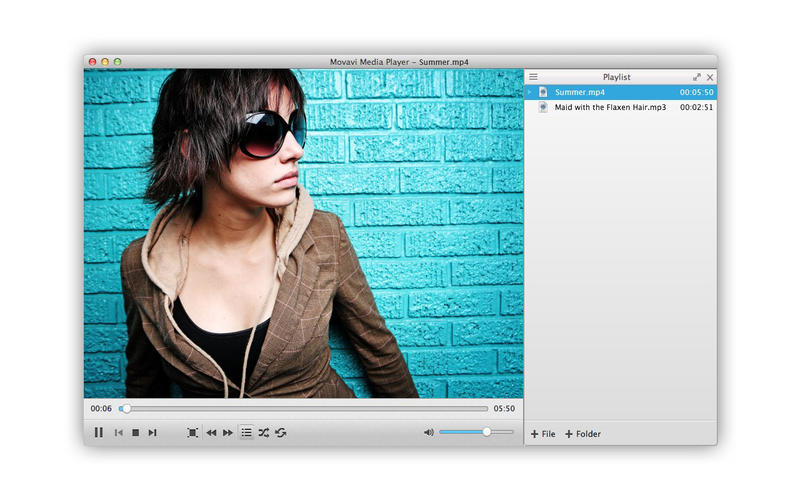800x500 pixels.
Task: Play Maid with the Flaxen Hair.mp3
Action: point(620,107)
